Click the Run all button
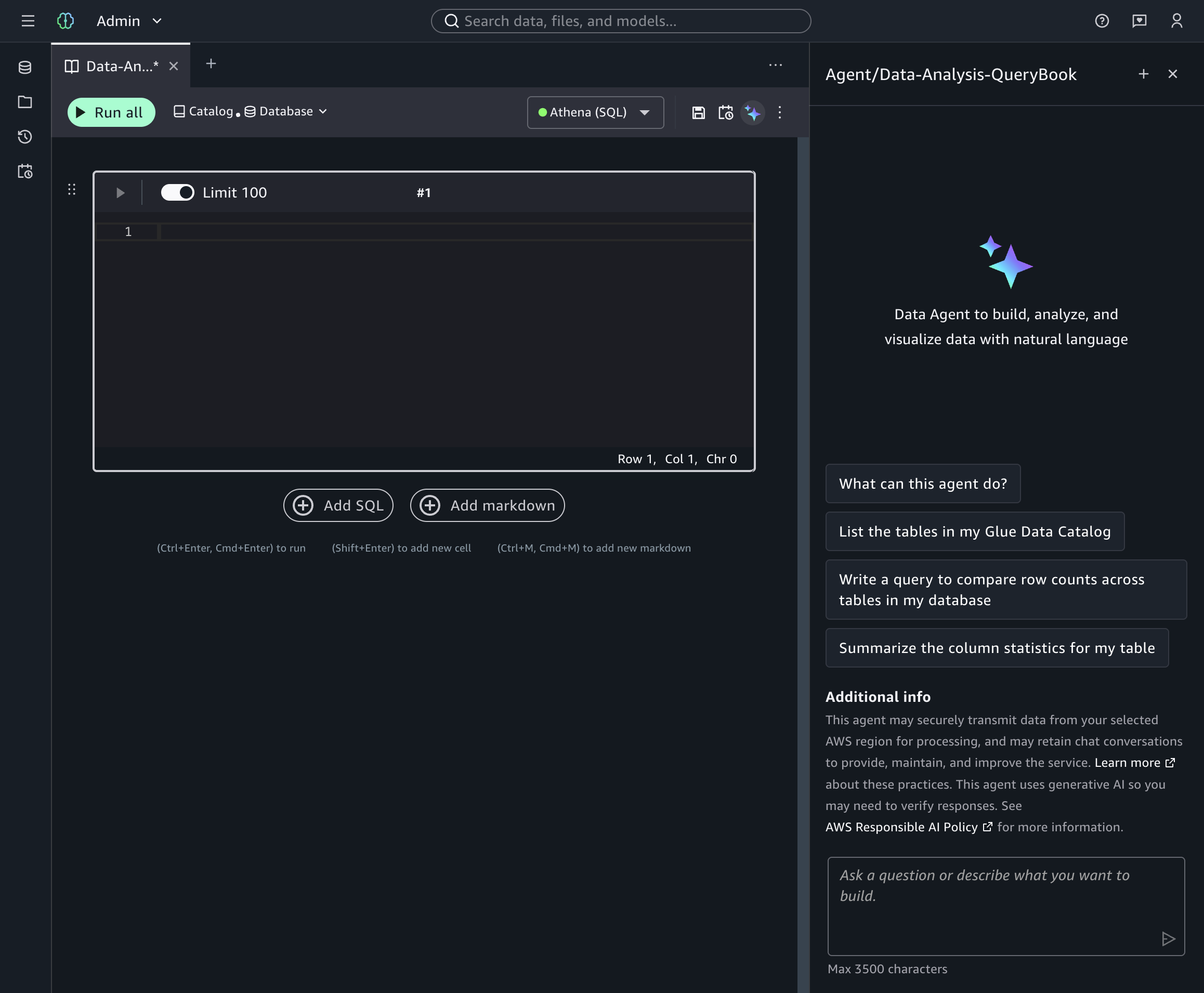This screenshot has height=993, width=1204. click(x=111, y=112)
